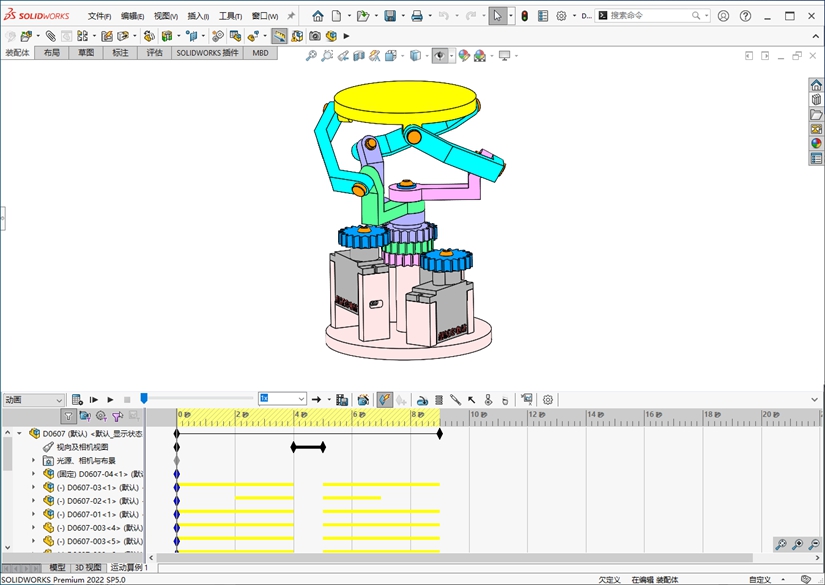The image size is (825, 585).
Task: Click the Save Animation icon
Action: pyautogui.click(x=342, y=399)
